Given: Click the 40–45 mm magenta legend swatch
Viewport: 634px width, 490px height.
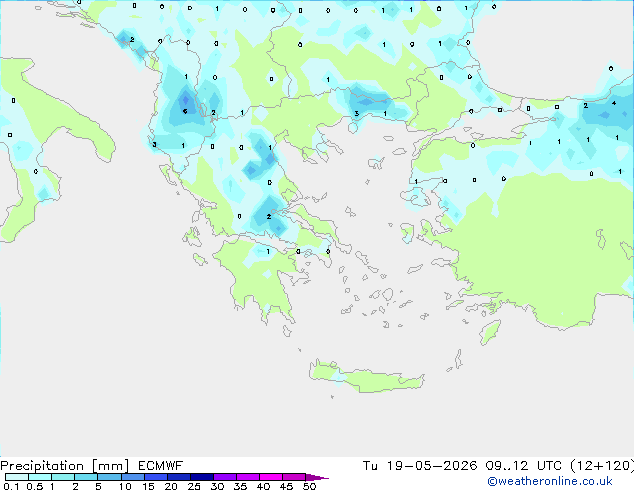Looking at the screenshot, I should [x=271, y=477].
